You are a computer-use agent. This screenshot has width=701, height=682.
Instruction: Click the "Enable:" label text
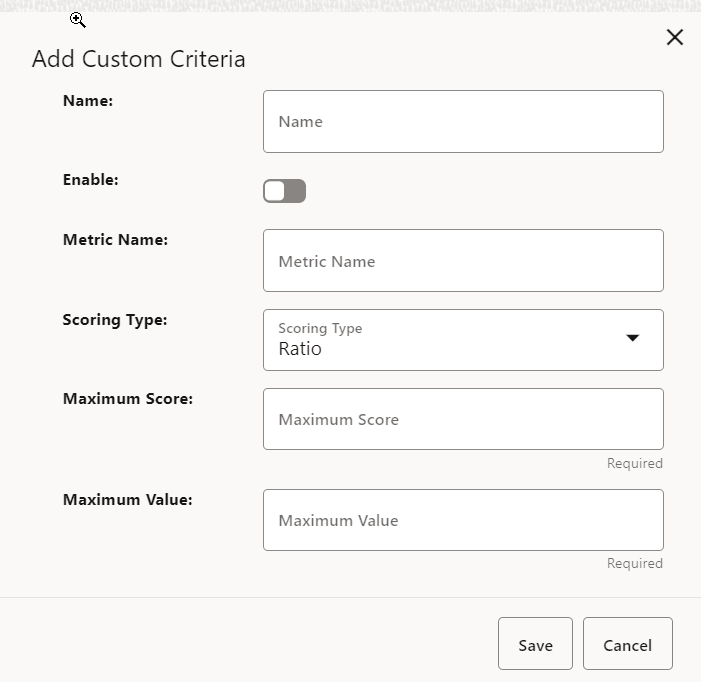(91, 180)
